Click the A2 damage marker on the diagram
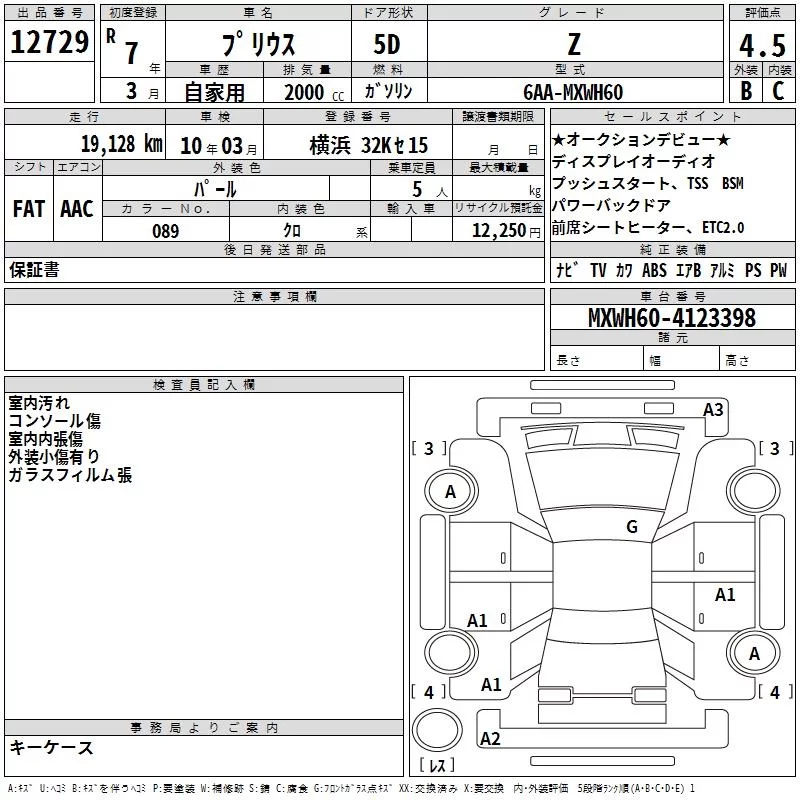Screen dimensions: 800x800 pyautogui.click(x=490, y=739)
